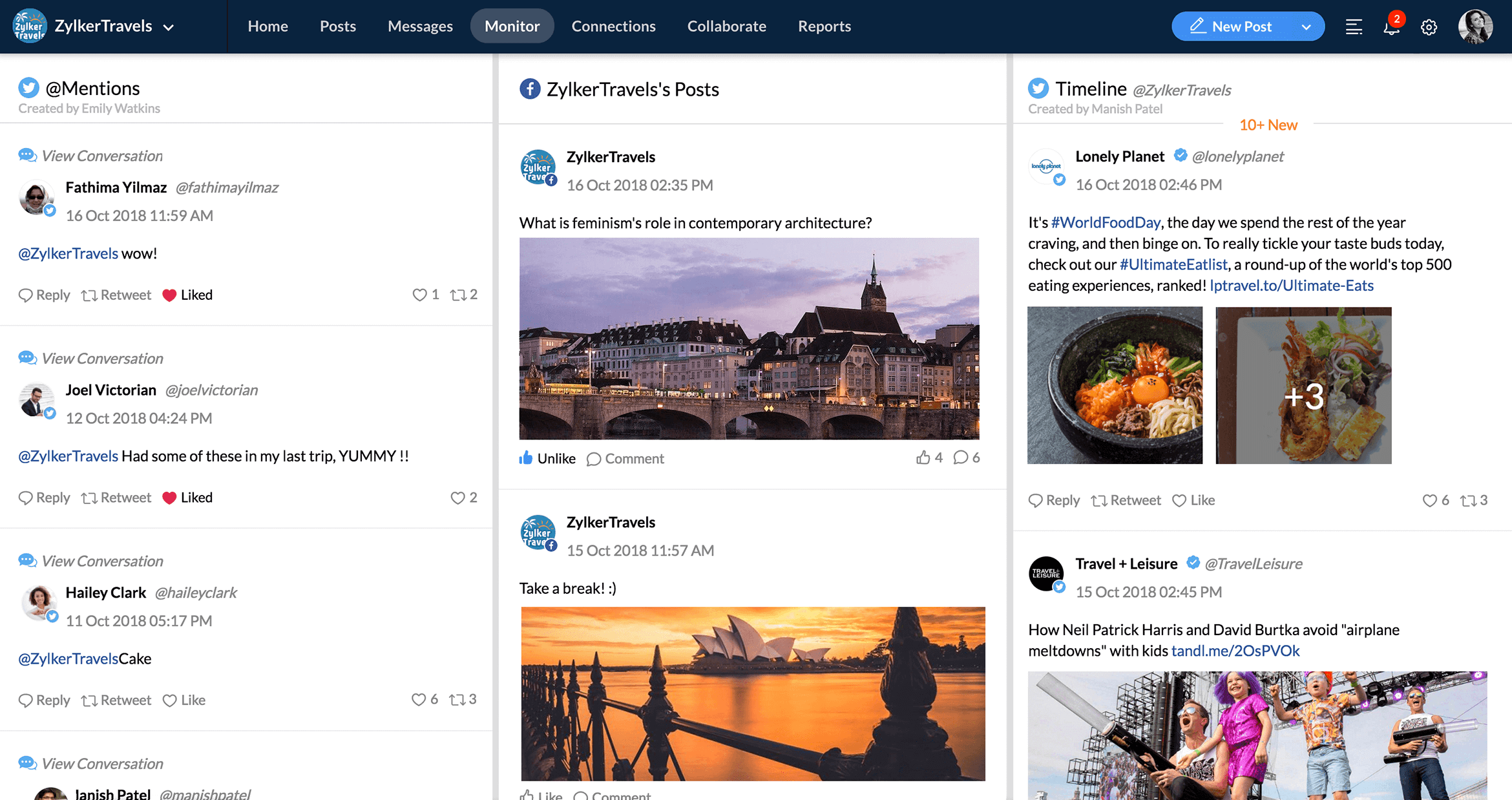This screenshot has height=800, width=1512.
Task: Load the 10+ New tweets indicator
Action: 1268,125
